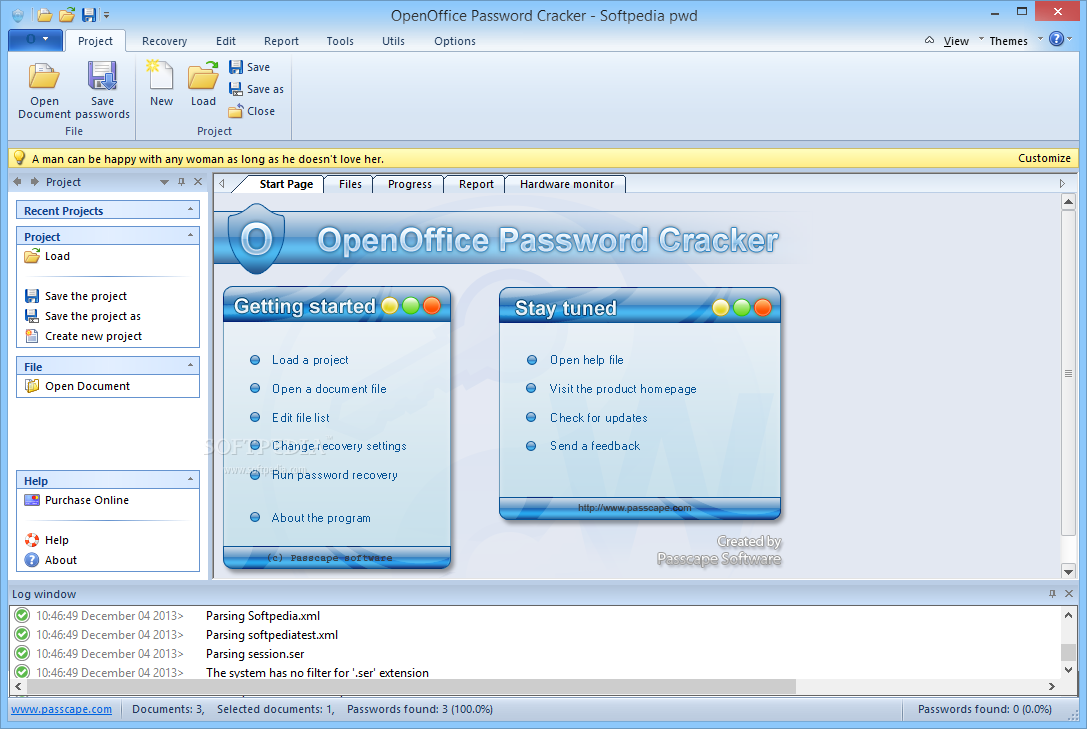Create a New project from ribbon
The height and width of the screenshot is (729, 1087).
point(161,83)
